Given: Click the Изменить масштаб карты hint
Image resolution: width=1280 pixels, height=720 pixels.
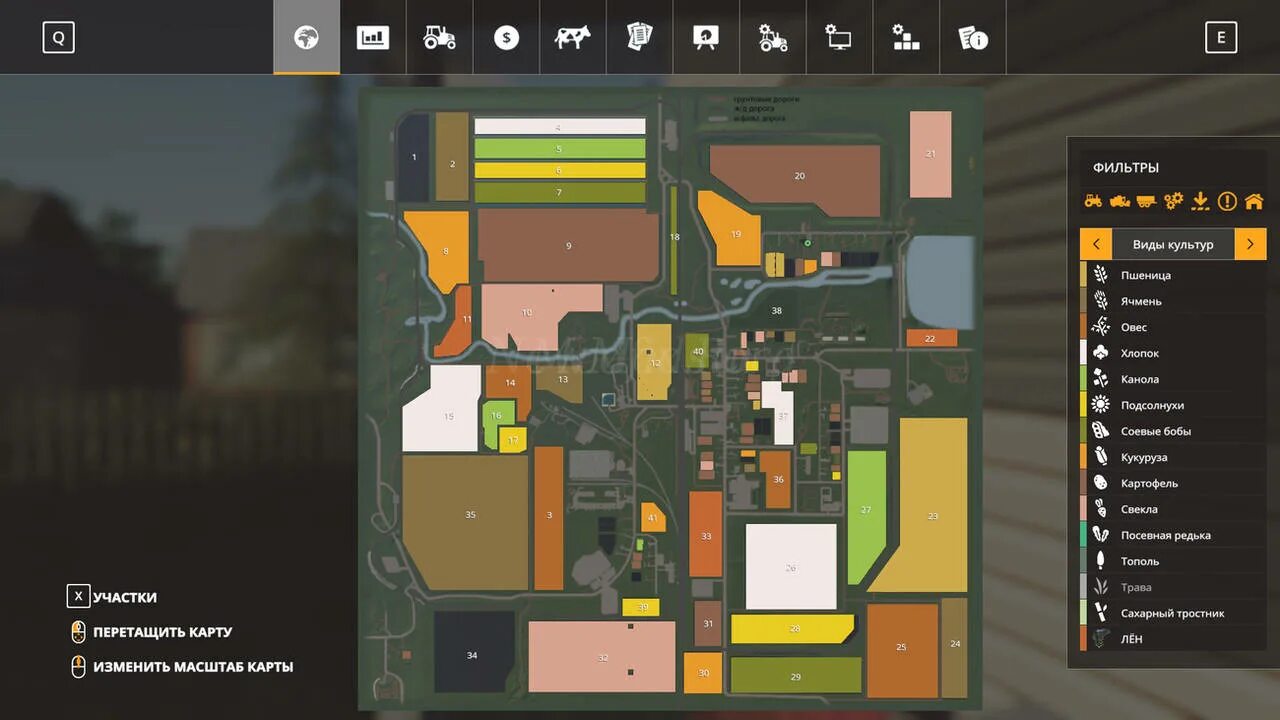Looking at the screenshot, I should coord(182,666).
